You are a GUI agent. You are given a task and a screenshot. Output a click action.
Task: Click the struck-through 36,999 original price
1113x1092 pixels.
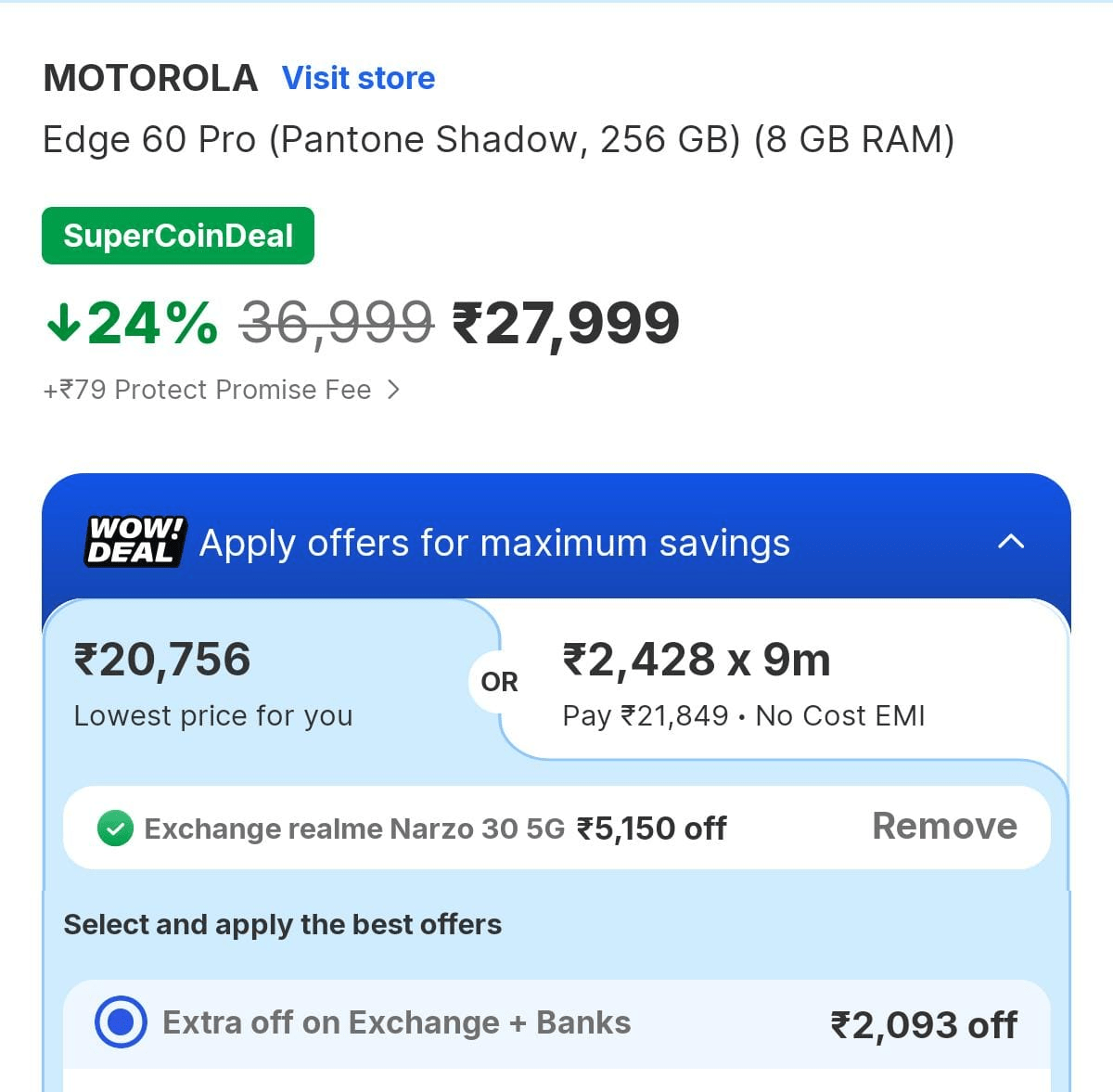click(337, 323)
